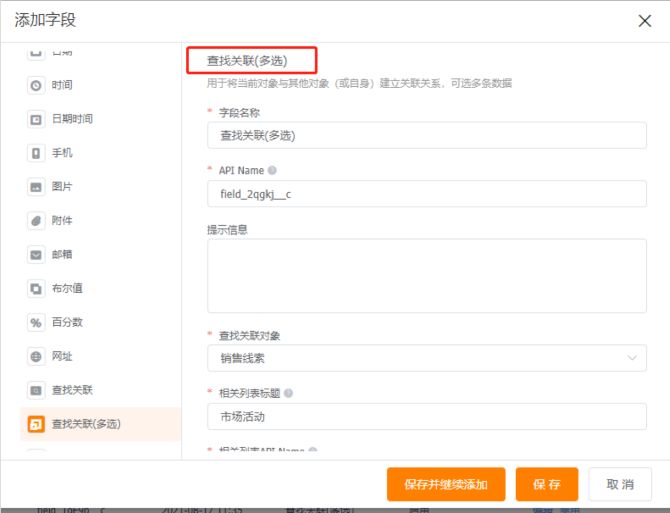Screen dimensions: 670x513
Task: Select the 邮箱 email icon
Action: pos(36,255)
